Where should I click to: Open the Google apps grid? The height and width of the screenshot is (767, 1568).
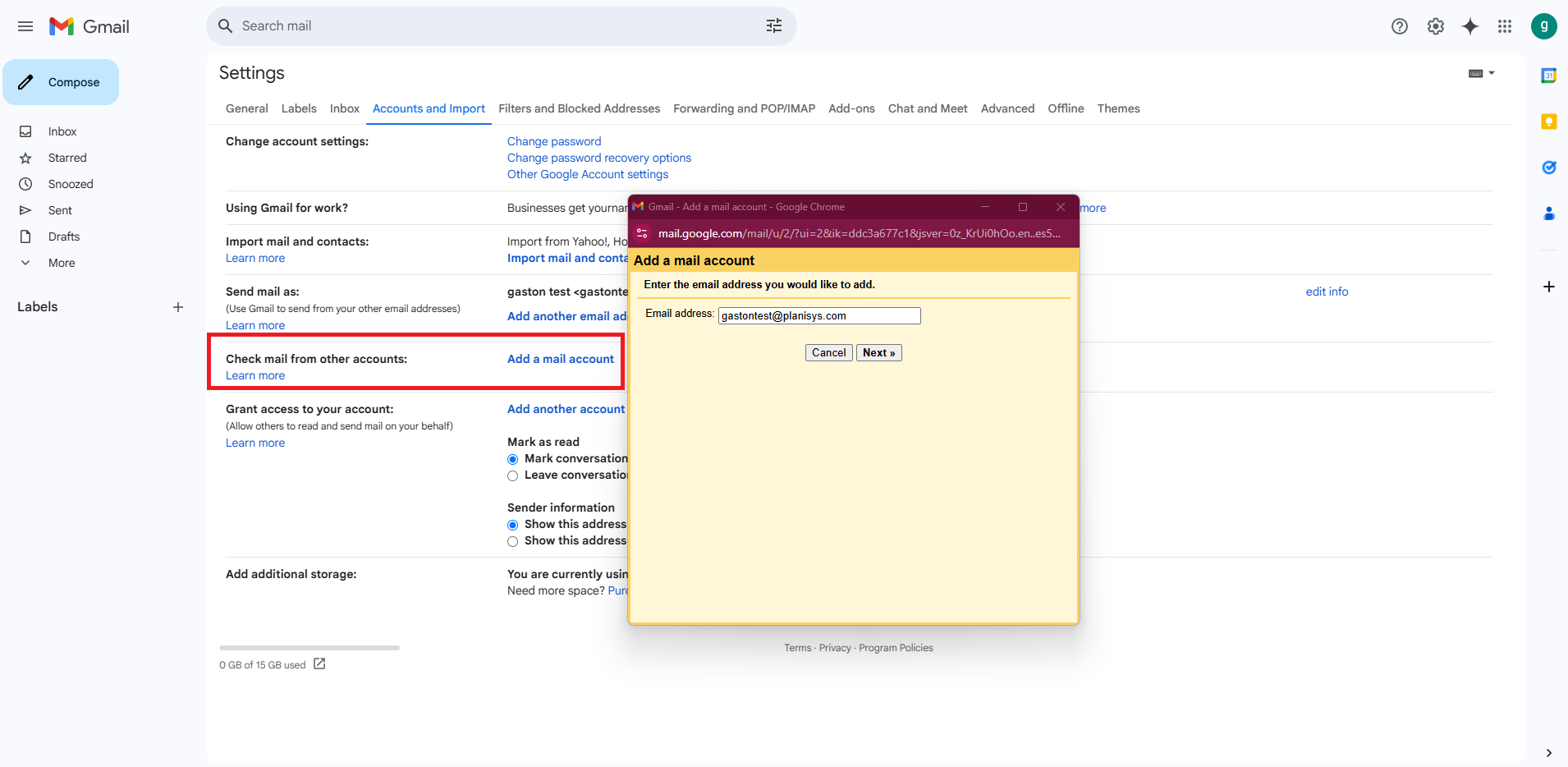point(1504,26)
